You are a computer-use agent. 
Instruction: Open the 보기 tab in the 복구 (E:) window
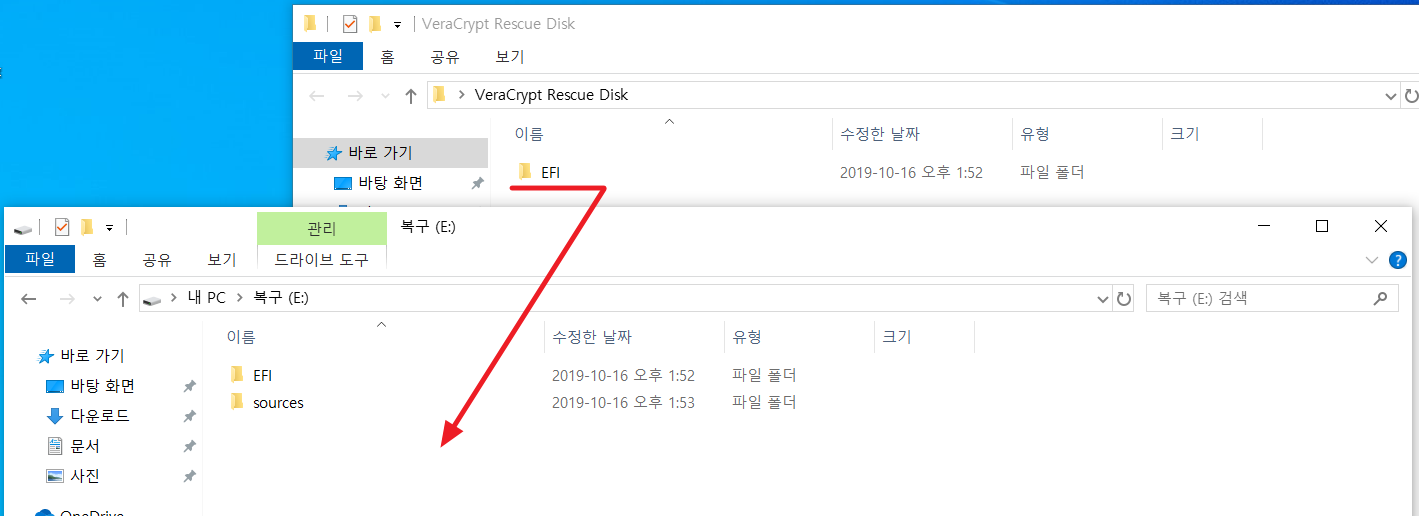(222, 260)
